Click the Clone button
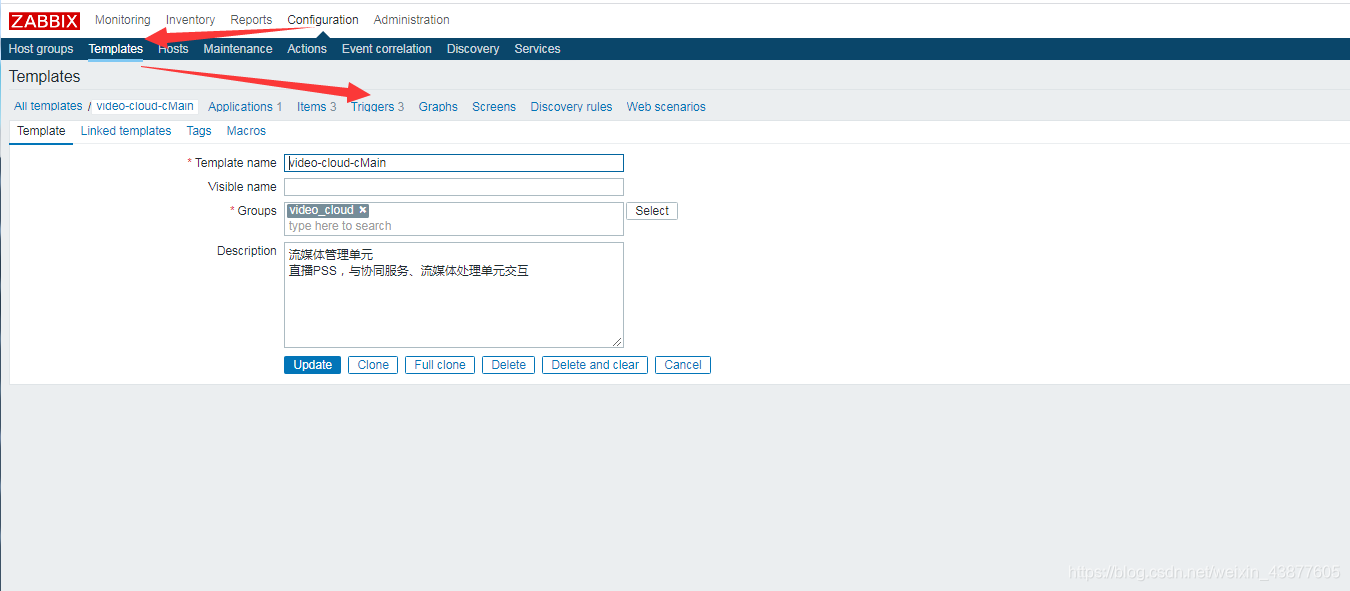This screenshot has width=1350, height=591. tap(373, 365)
